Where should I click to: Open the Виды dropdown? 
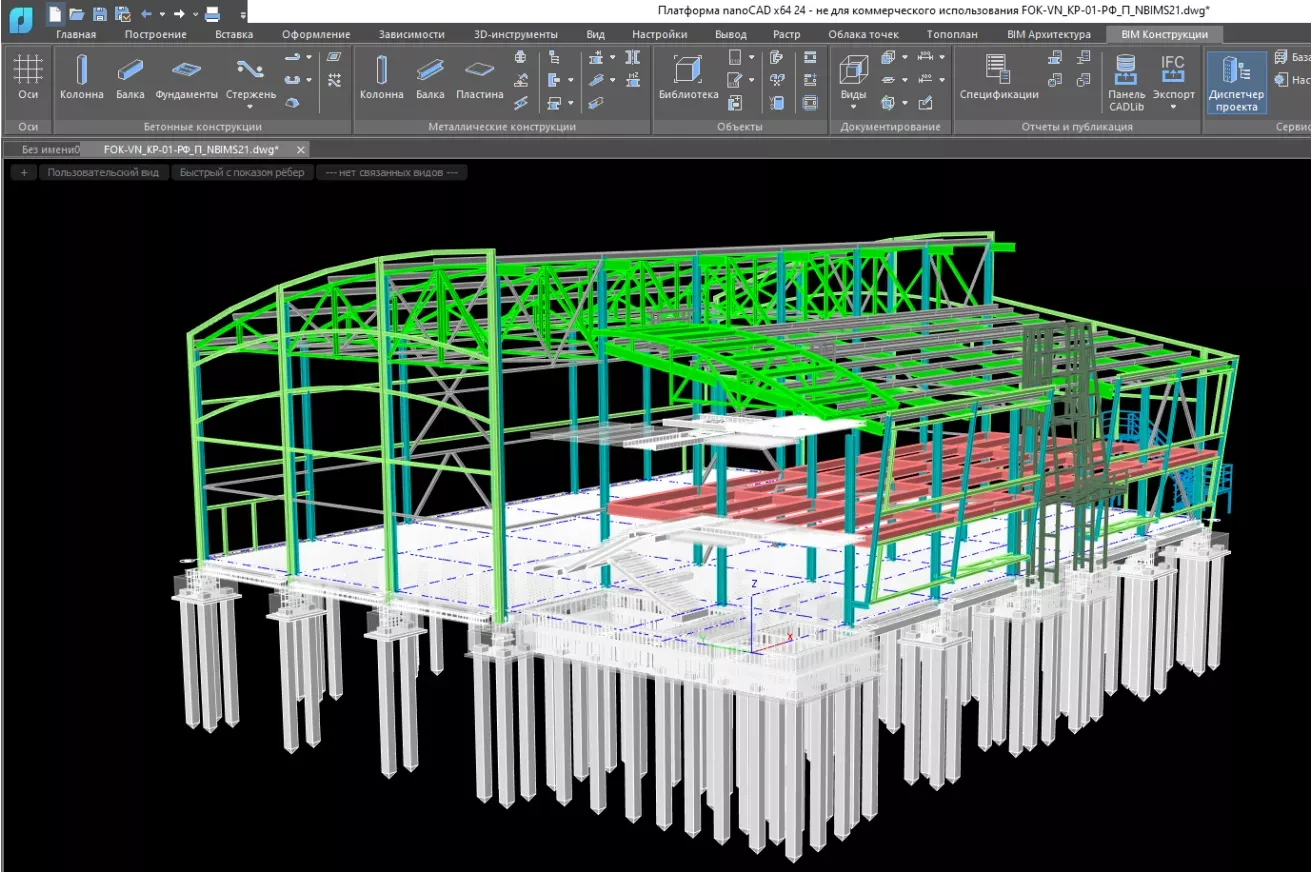(853, 106)
